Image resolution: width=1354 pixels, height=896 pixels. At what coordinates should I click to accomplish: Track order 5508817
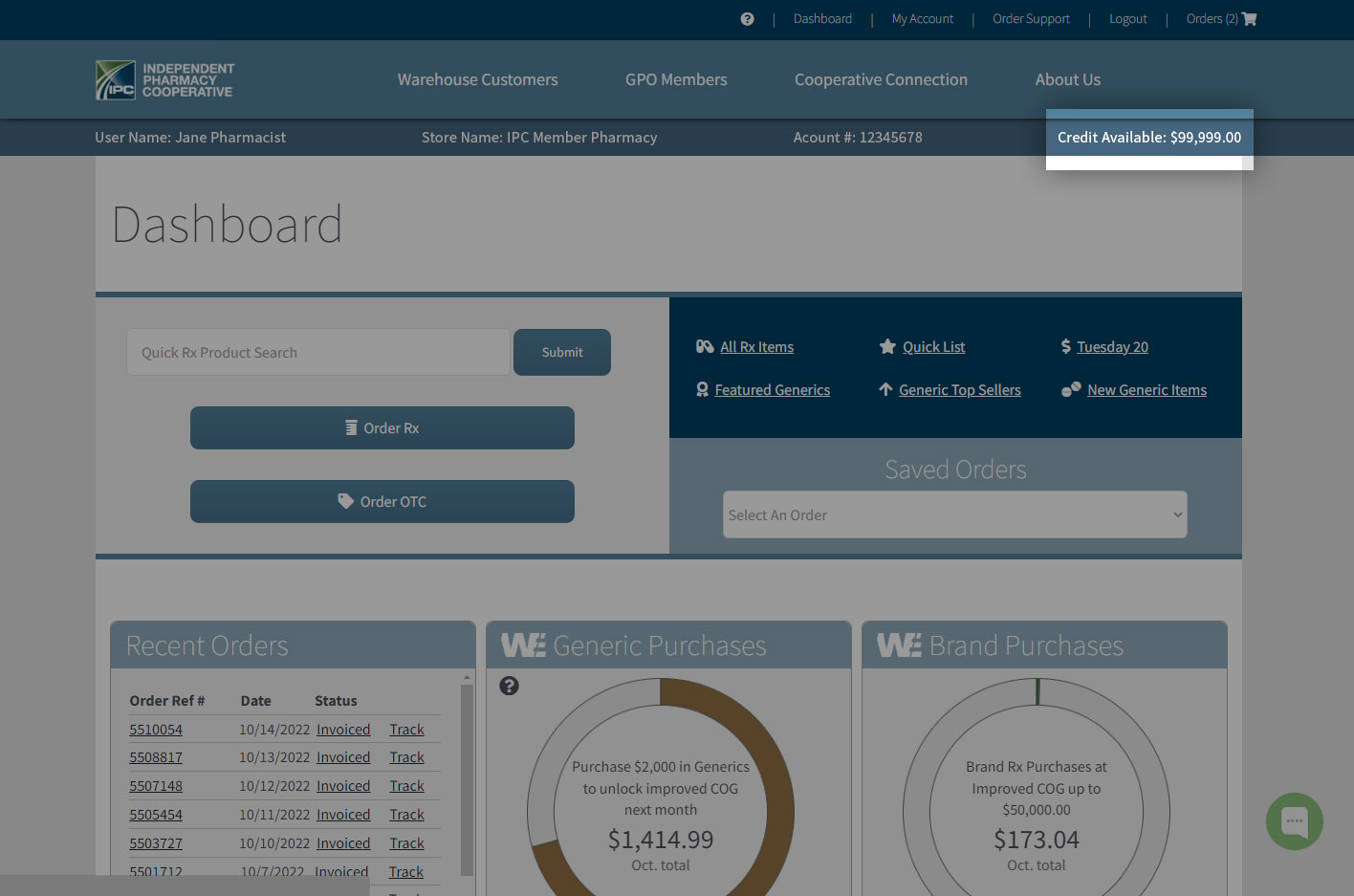[x=407, y=757]
